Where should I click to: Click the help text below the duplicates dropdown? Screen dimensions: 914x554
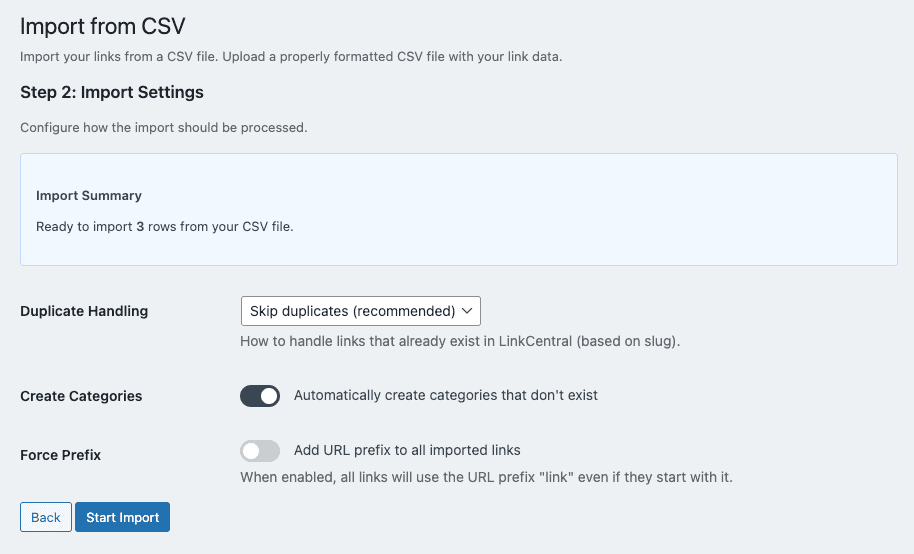pyautogui.click(x=460, y=341)
